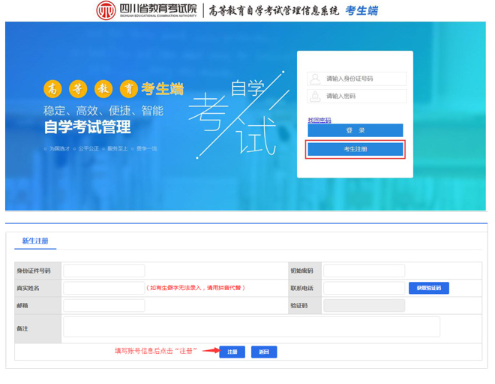Screen dimensions: 495x384
Task: Focus the 真实姓名 input field
Action: pyautogui.click(x=104, y=288)
